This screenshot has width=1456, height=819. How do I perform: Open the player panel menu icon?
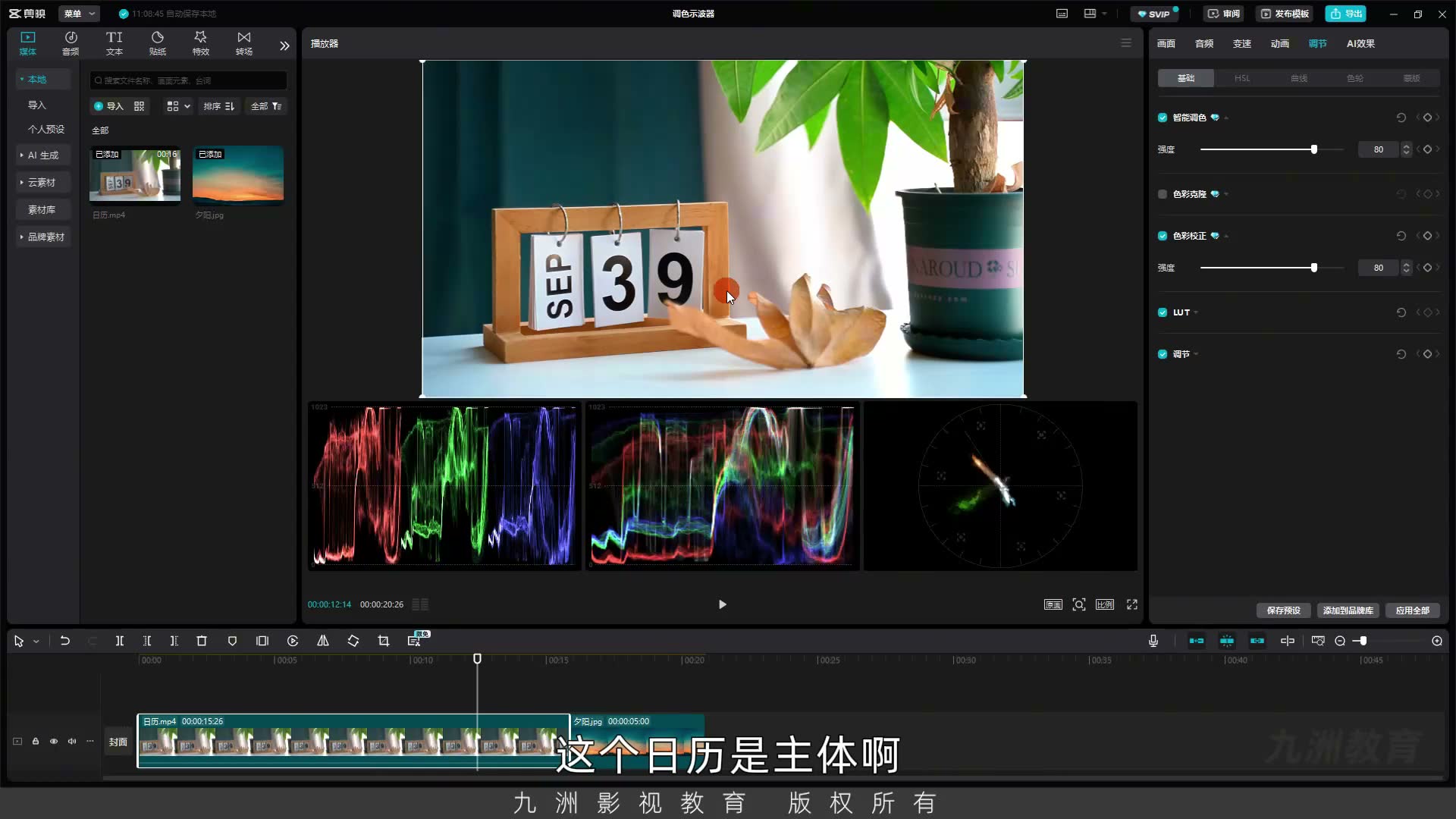pos(1126,43)
